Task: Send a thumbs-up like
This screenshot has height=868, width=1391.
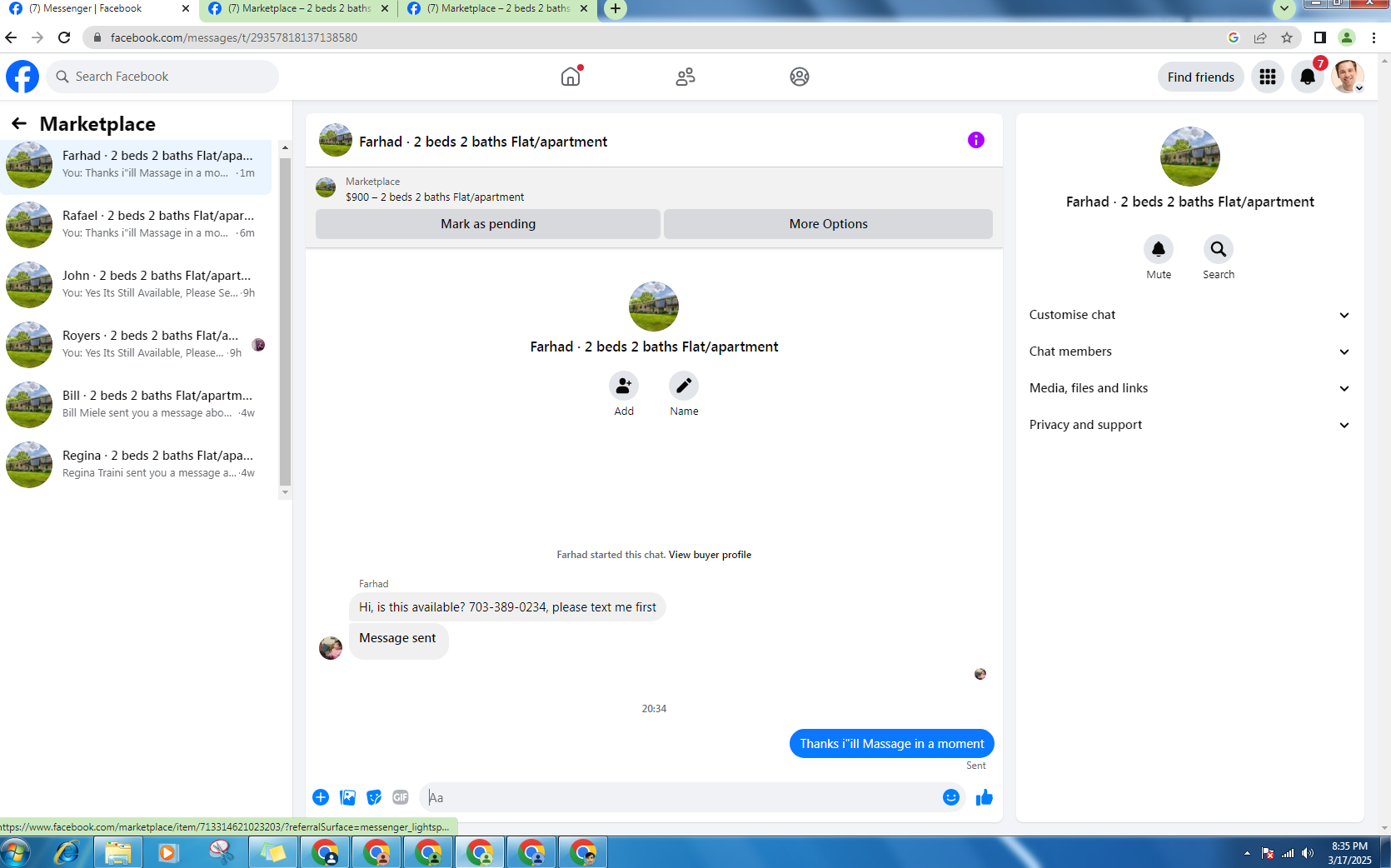Action: click(x=985, y=797)
